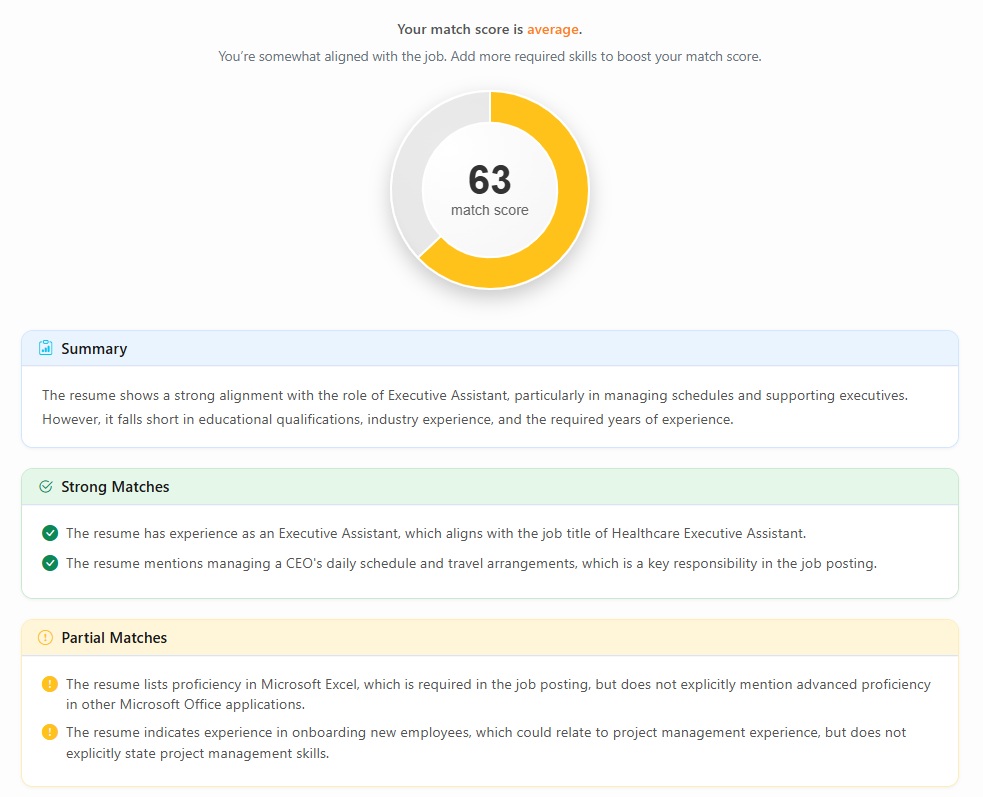Click the center of the match score gauge
Screen dimensions: 983x797
click(490, 190)
